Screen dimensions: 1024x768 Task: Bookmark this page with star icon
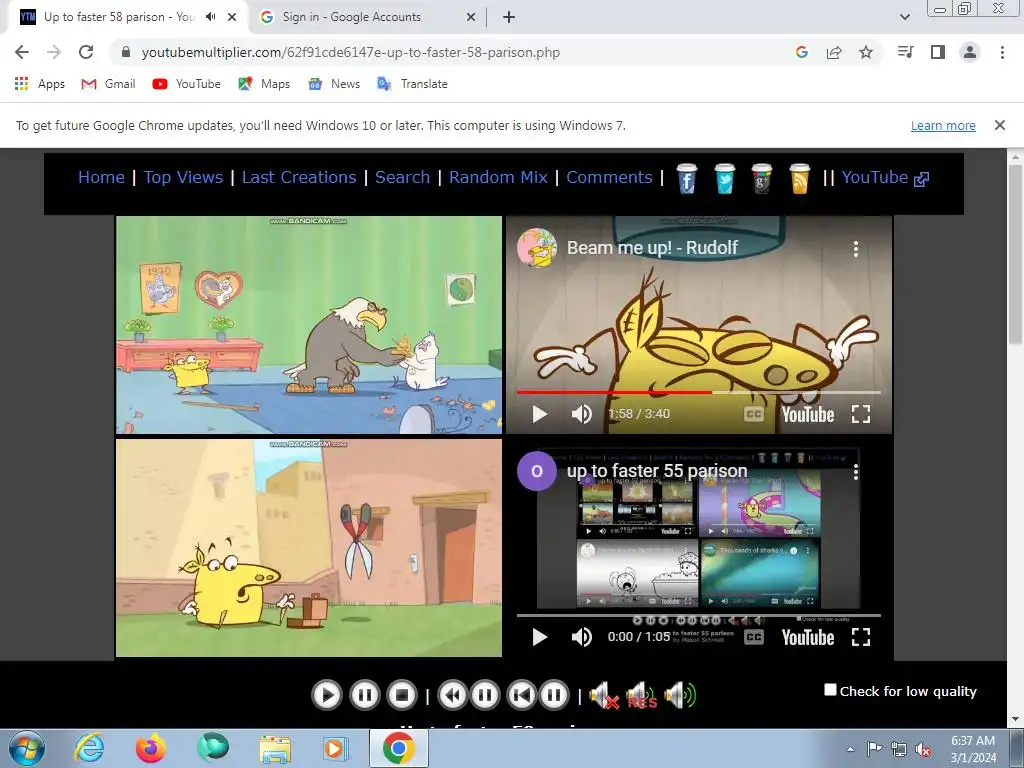pos(866,52)
